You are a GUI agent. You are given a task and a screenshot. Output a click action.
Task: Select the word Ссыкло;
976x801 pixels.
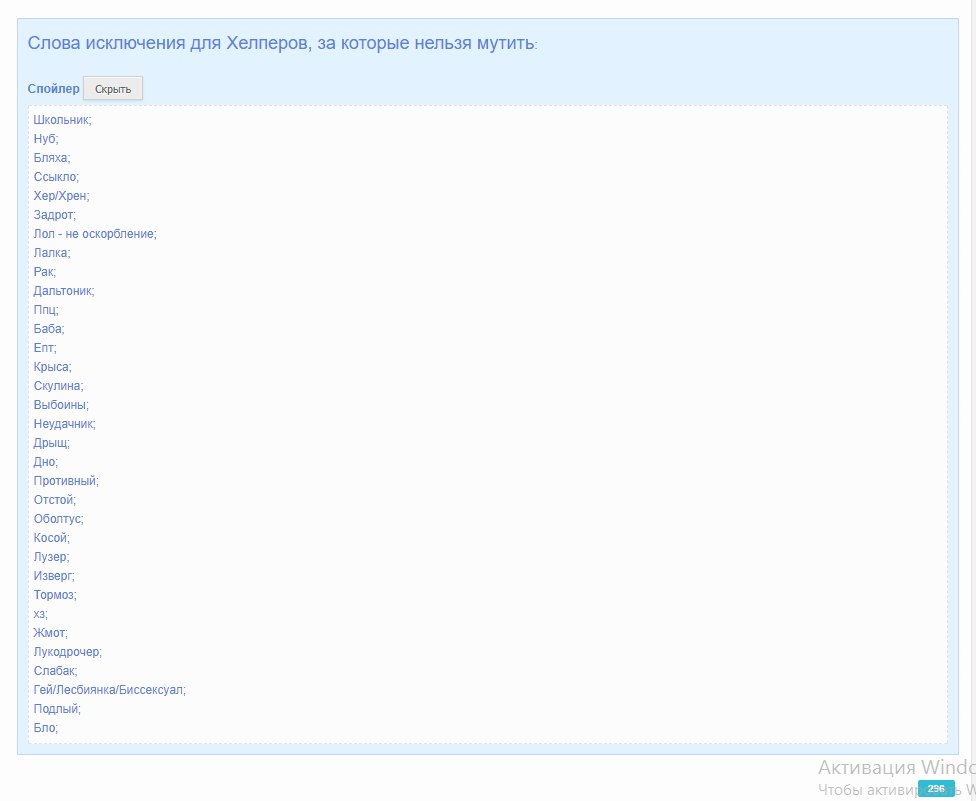[x=56, y=177]
